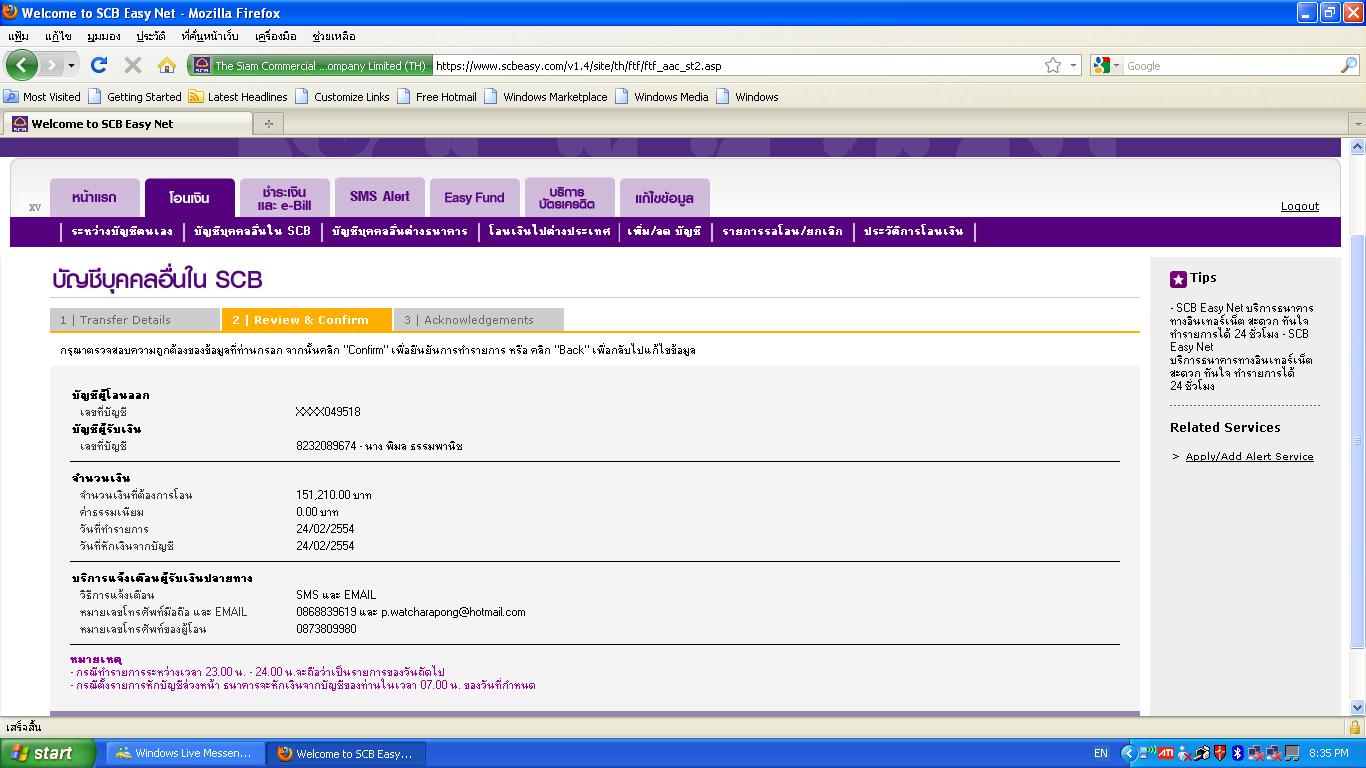Open the มุมมอง (View) menu
Viewport: 1366px width, 768px height.
point(104,36)
